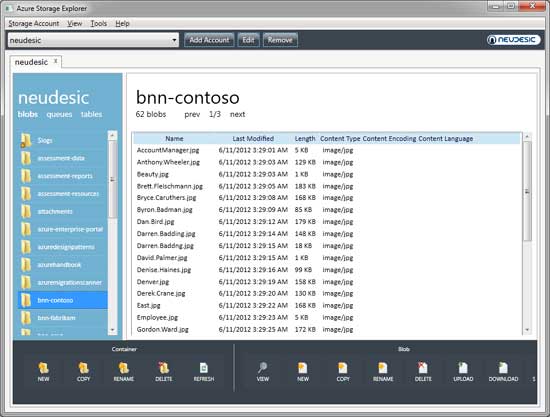Click the Blob DELETE icon

pos(423,368)
